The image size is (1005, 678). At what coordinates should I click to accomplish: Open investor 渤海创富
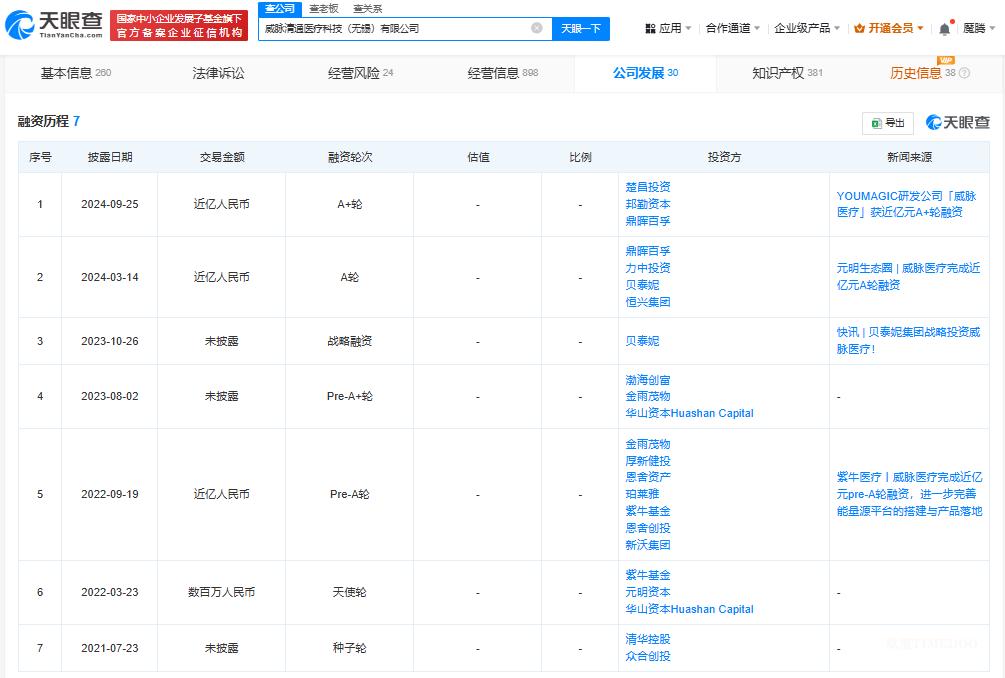tap(648, 380)
